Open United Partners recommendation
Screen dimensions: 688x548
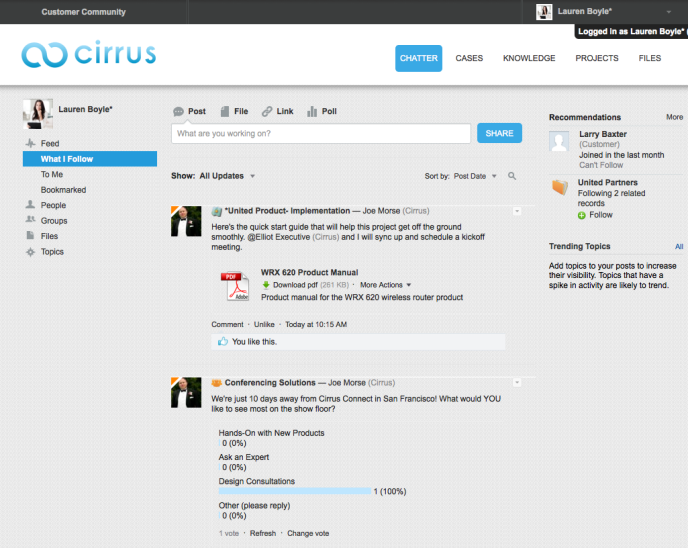point(607,182)
